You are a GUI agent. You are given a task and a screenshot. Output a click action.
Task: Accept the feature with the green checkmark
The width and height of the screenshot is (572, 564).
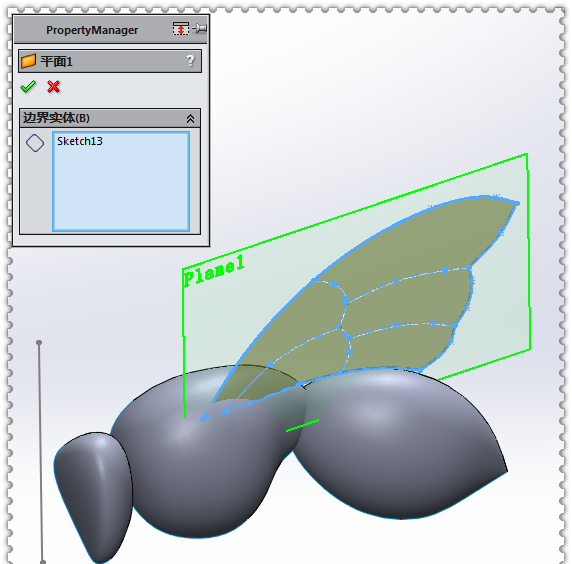pyautogui.click(x=28, y=87)
